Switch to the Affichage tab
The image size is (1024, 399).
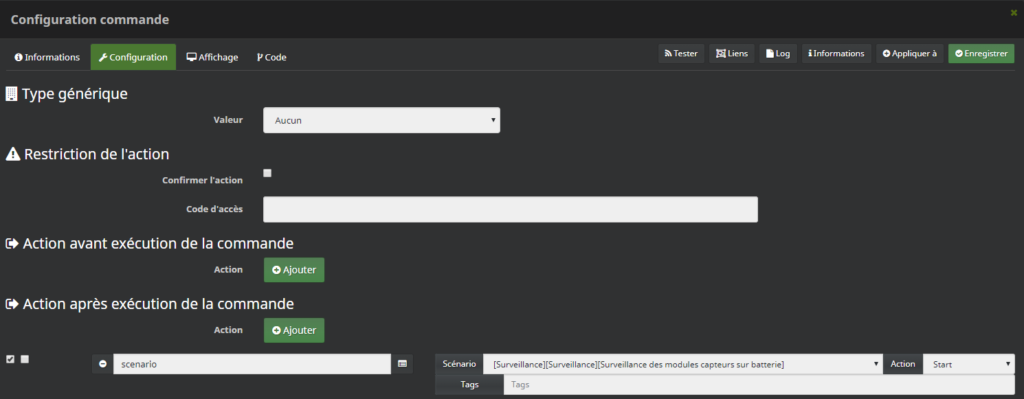tap(212, 57)
